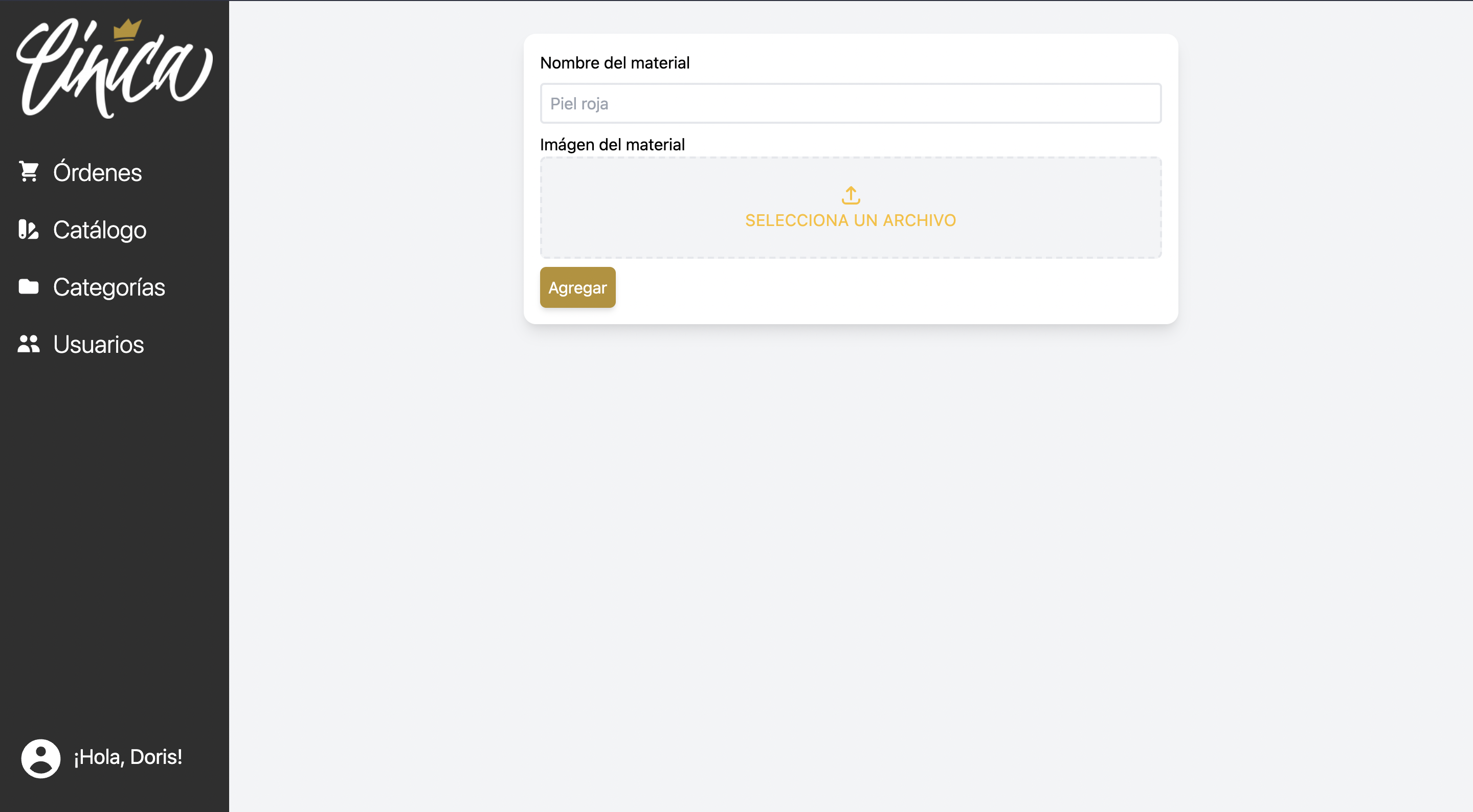1473x812 pixels.
Task: Click the Catálogo icon in sidebar
Action: pos(27,229)
